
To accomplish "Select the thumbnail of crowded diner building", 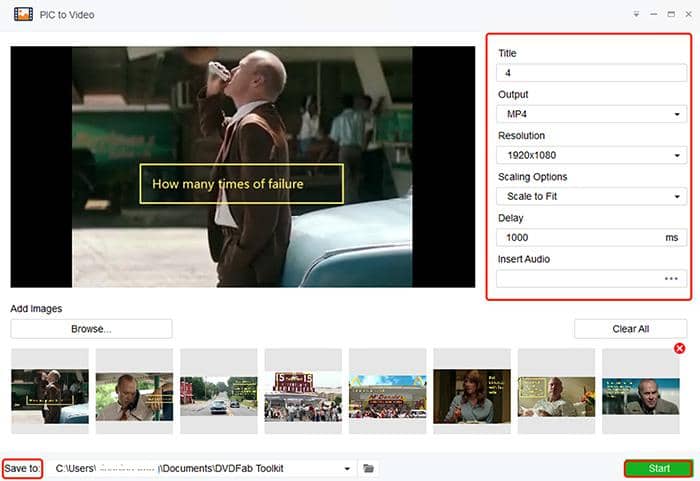I will [303, 392].
